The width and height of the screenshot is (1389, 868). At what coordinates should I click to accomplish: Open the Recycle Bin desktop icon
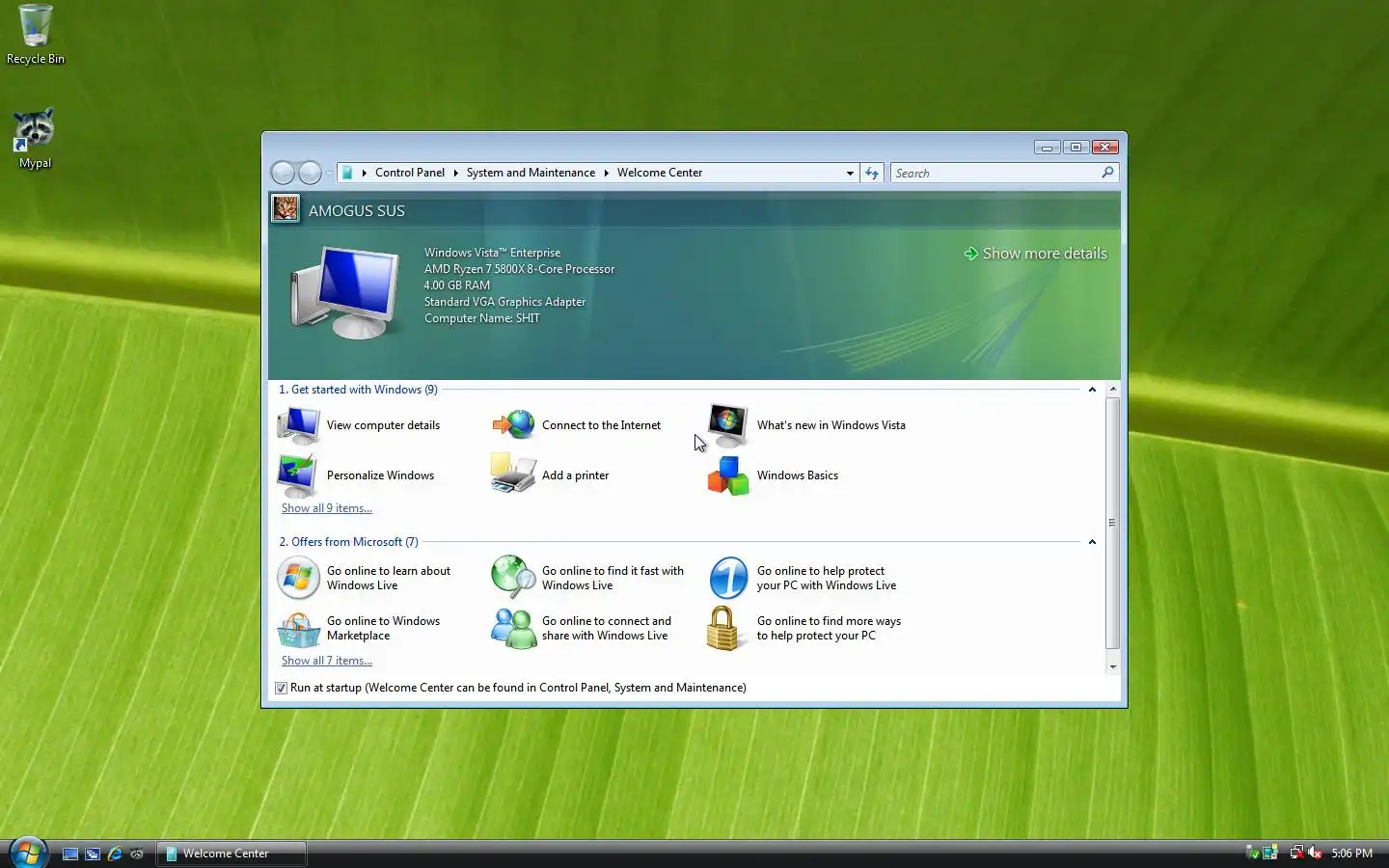36,35
